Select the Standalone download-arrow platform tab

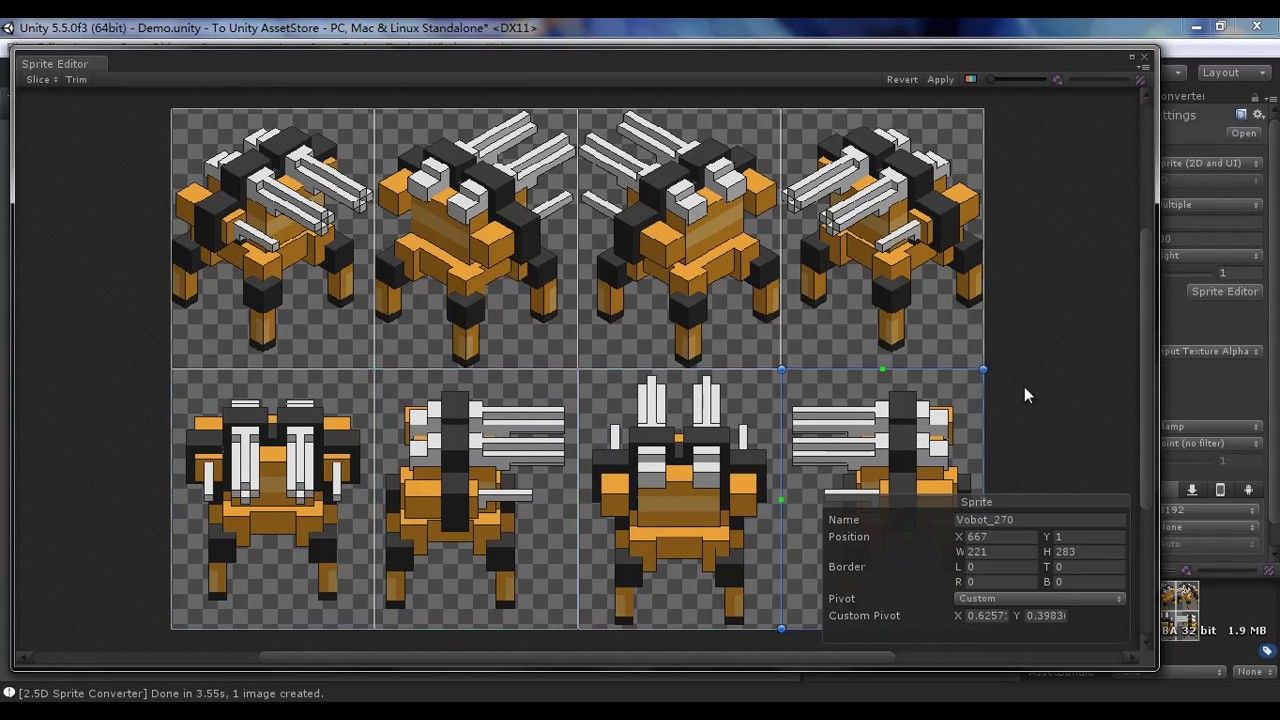coord(1192,490)
